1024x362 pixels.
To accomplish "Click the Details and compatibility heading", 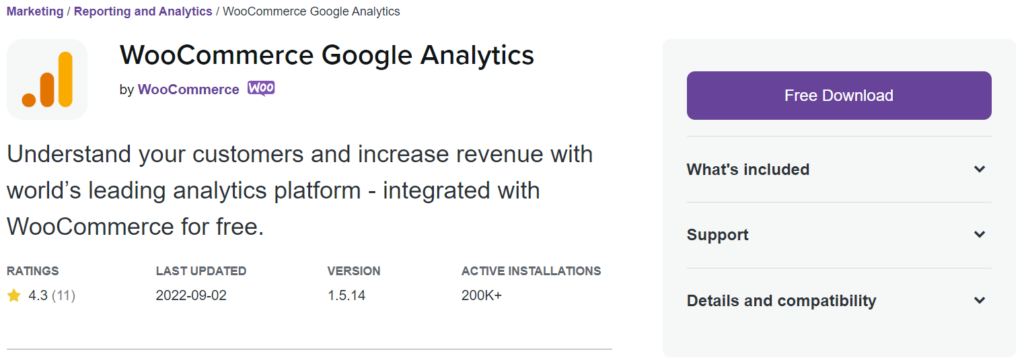I will click(x=781, y=301).
